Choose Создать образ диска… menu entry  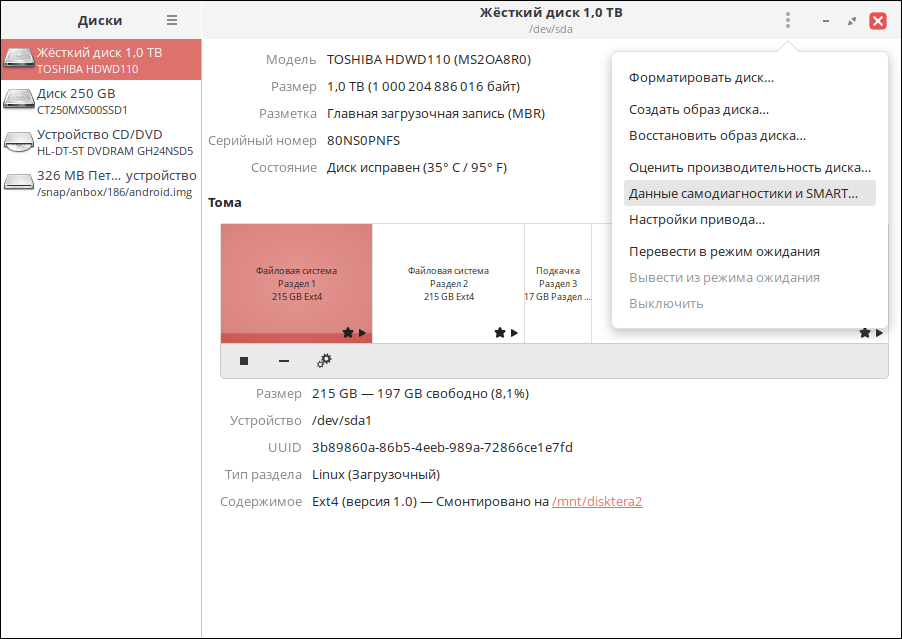pos(698,110)
